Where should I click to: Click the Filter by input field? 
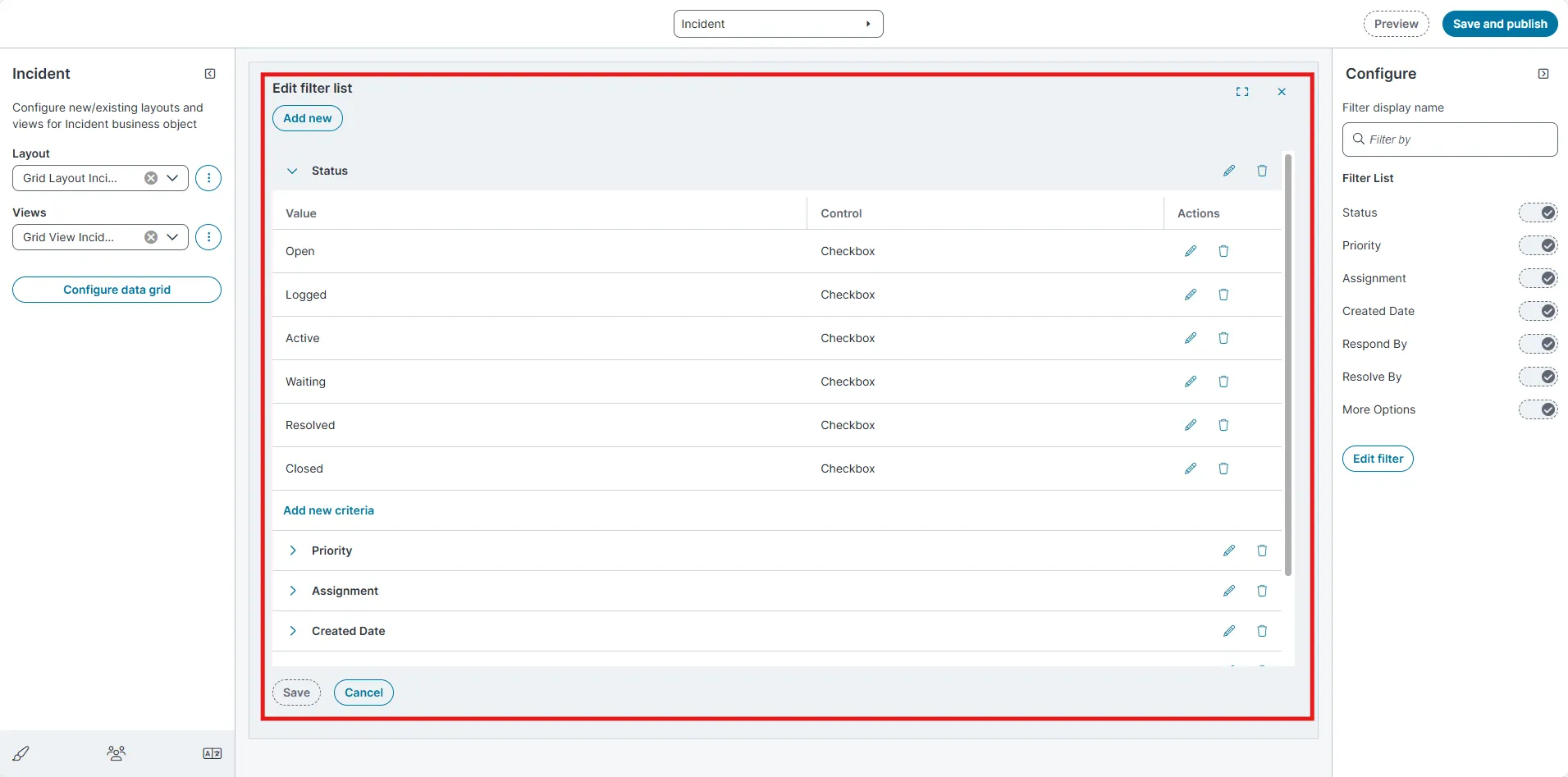[1450, 139]
